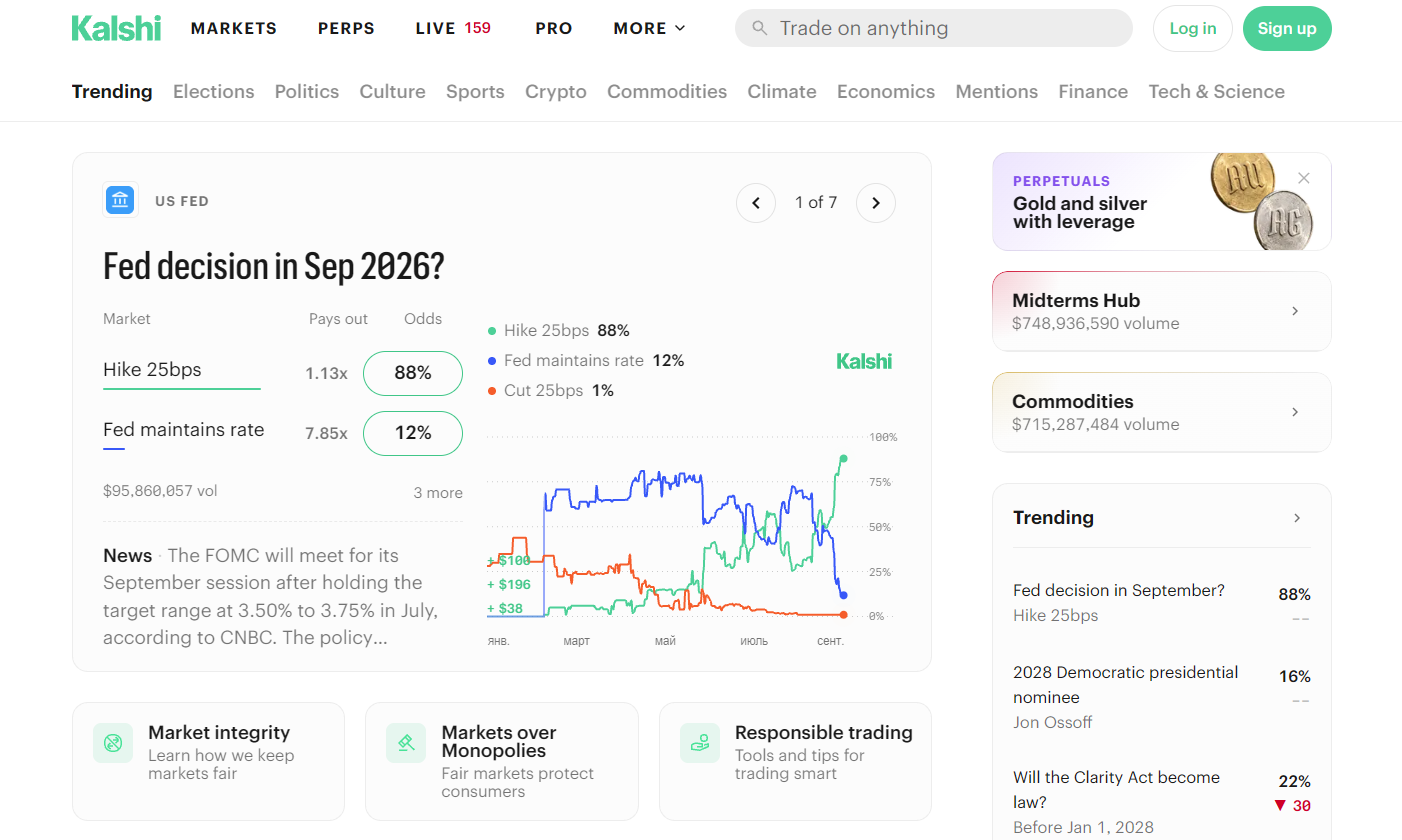This screenshot has height=840, width=1402.
Task: Open Commodities card chevron arrow
Action: pos(1295,412)
